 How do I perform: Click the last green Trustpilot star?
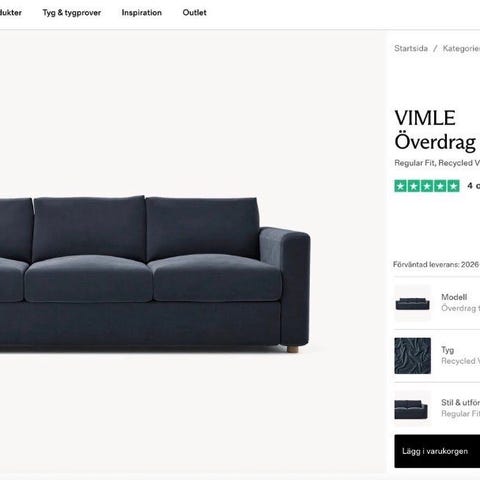point(453,186)
